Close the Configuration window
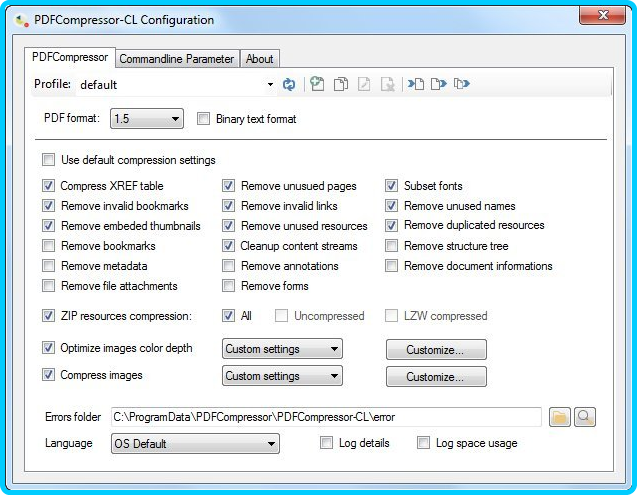 coord(602,15)
